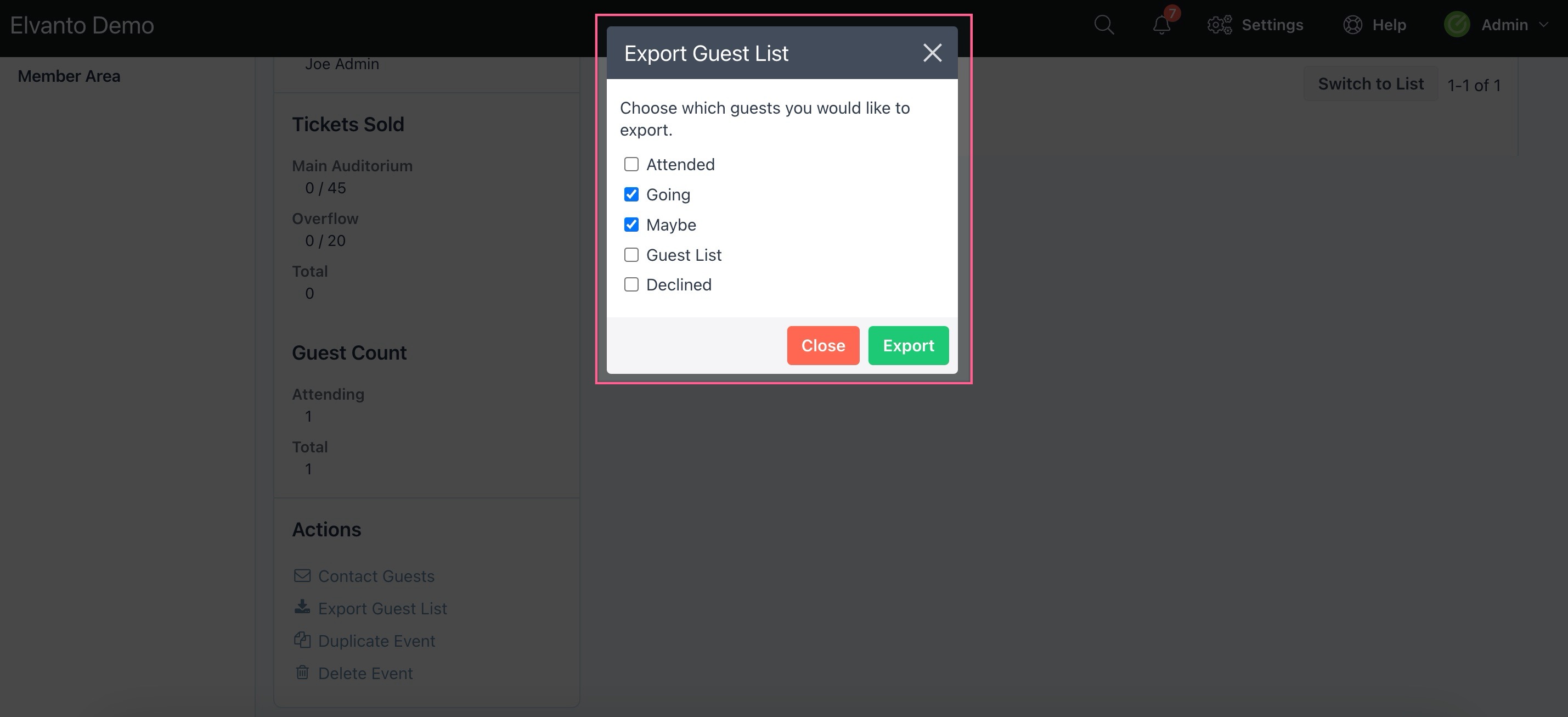Open the Export Guest List link
1568x717 pixels.
pyautogui.click(x=382, y=608)
